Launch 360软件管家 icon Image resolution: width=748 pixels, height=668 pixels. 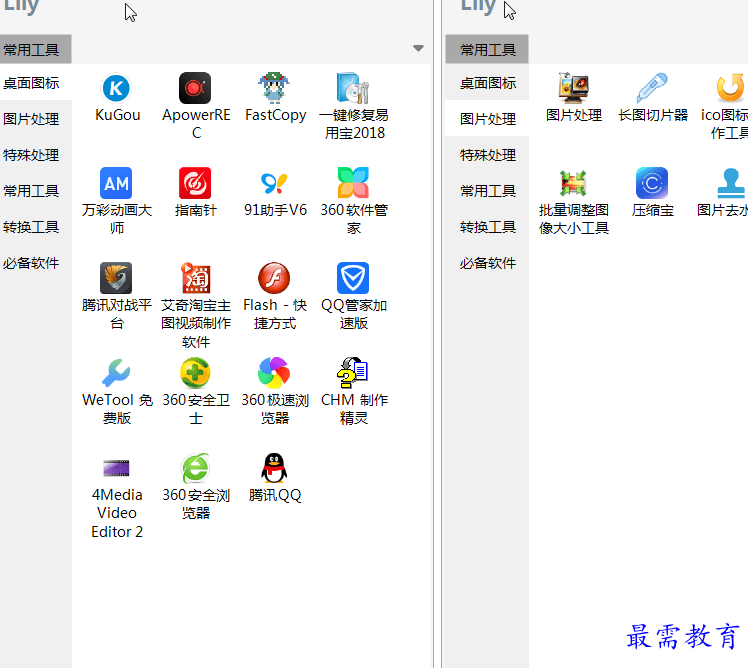pyautogui.click(x=353, y=184)
